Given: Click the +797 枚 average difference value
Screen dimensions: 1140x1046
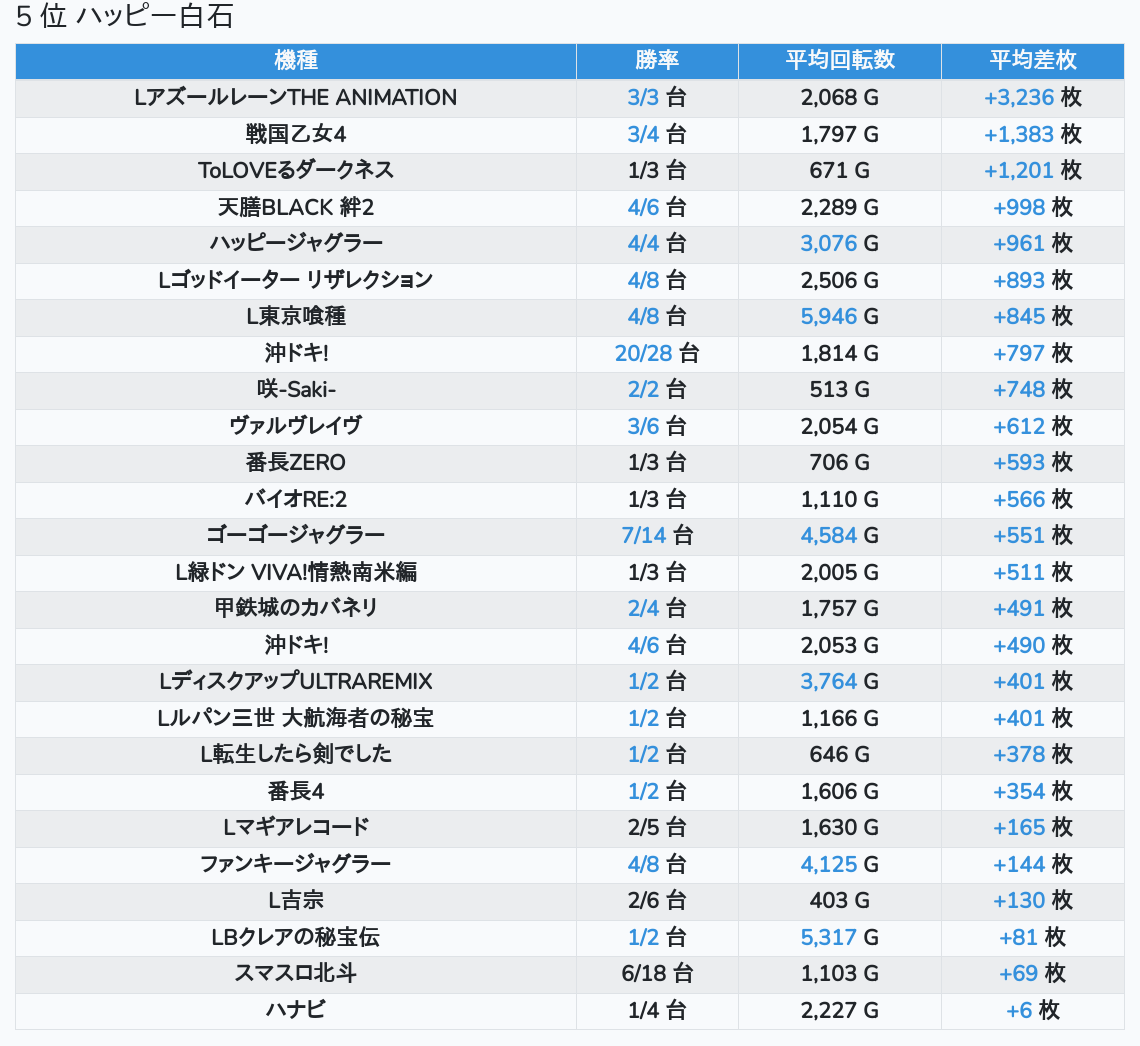Looking at the screenshot, I should [x=1032, y=353].
